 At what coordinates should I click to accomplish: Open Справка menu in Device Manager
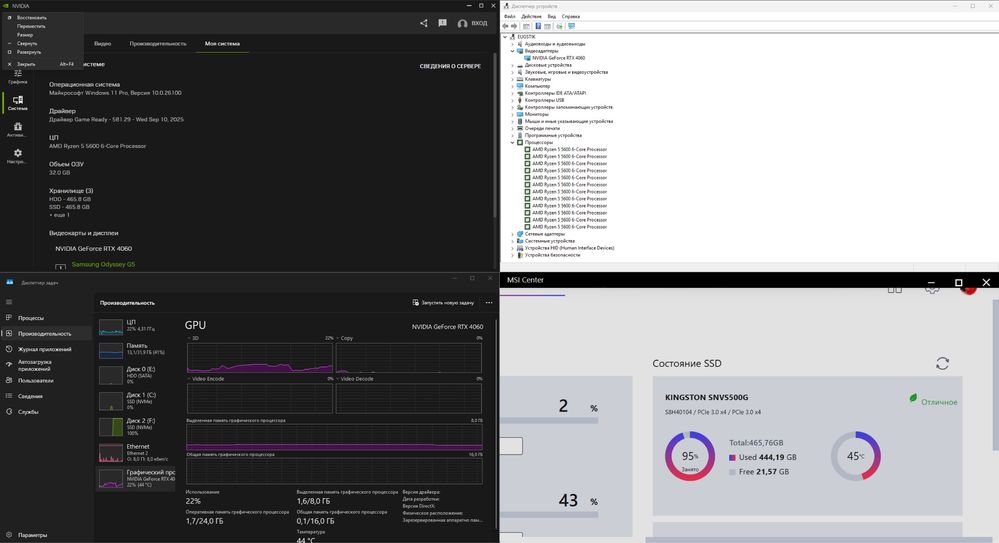tap(571, 17)
